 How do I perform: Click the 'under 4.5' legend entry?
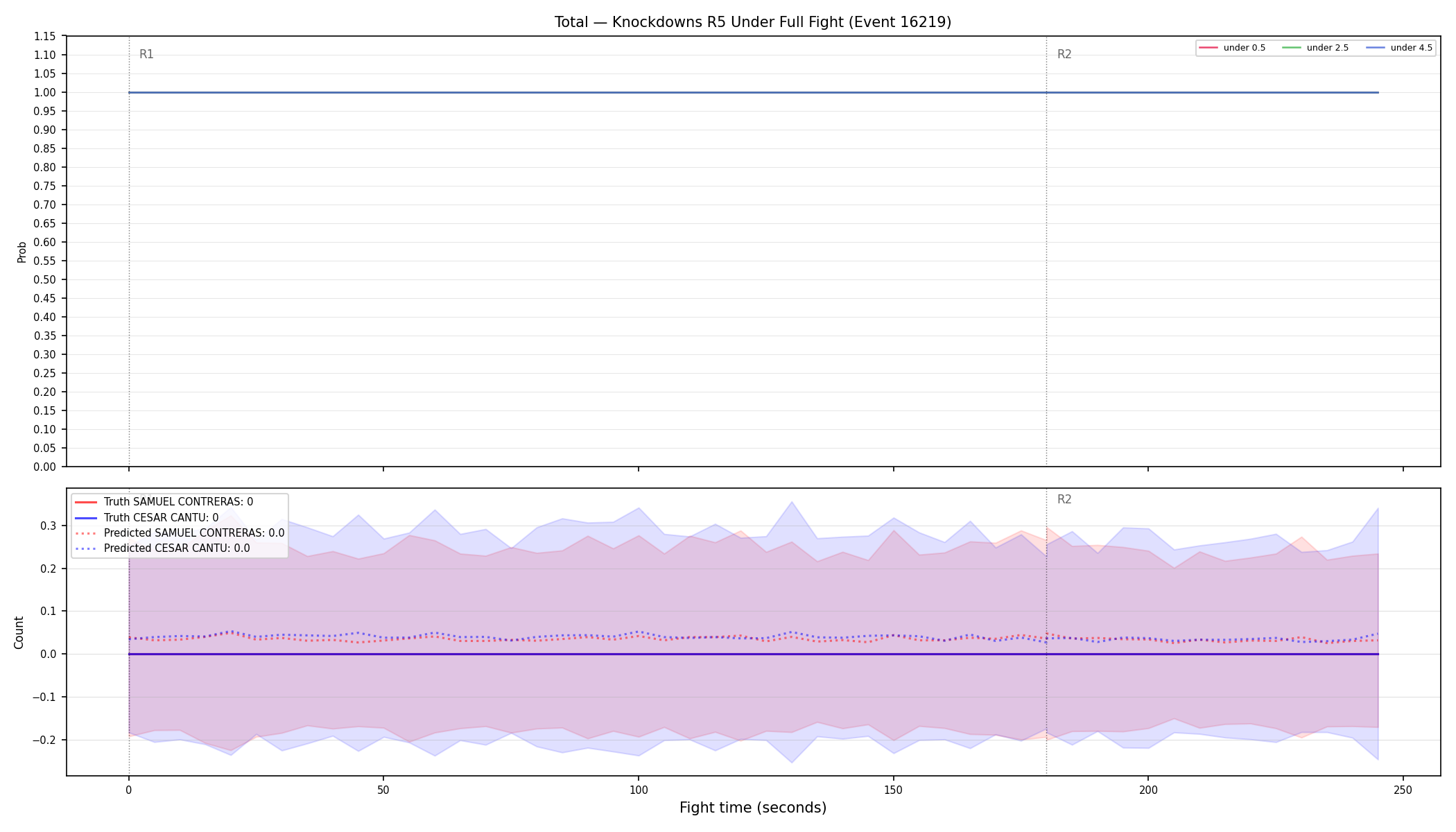tap(1399, 48)
